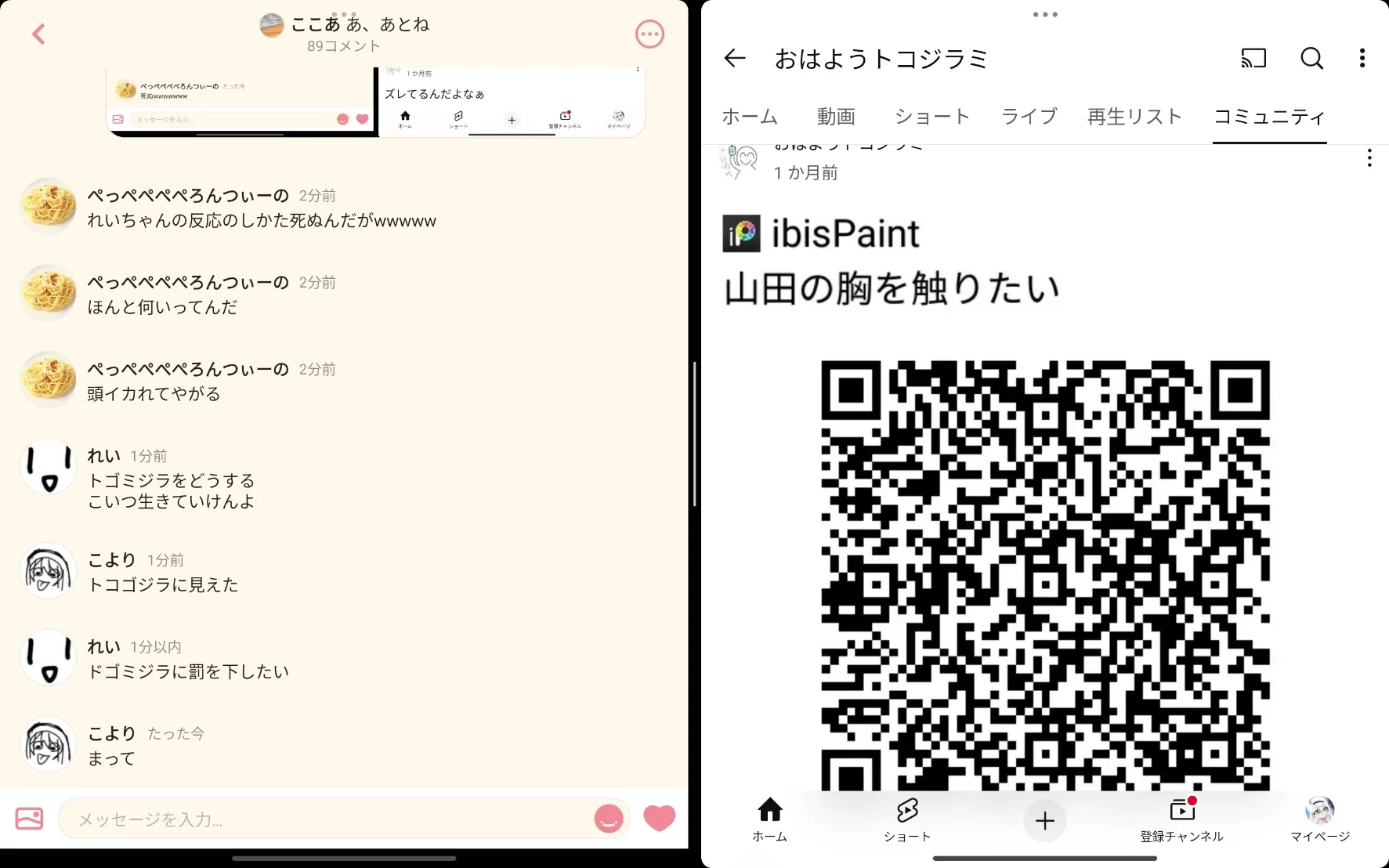Select username こより above 'トコゴジラに見えた'
The image size is (1389, 868).
click(x=112, y=560)
